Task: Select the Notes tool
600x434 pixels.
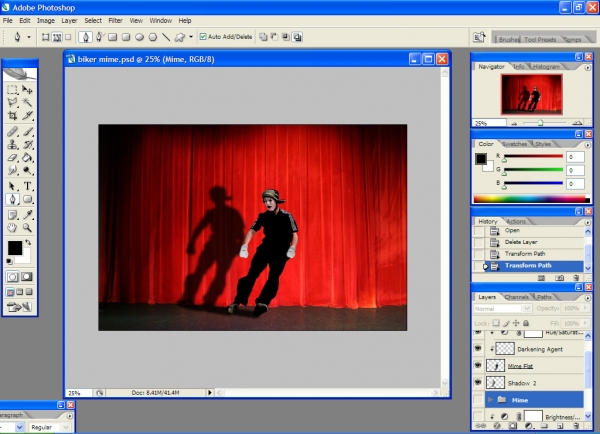Action: 12,215
